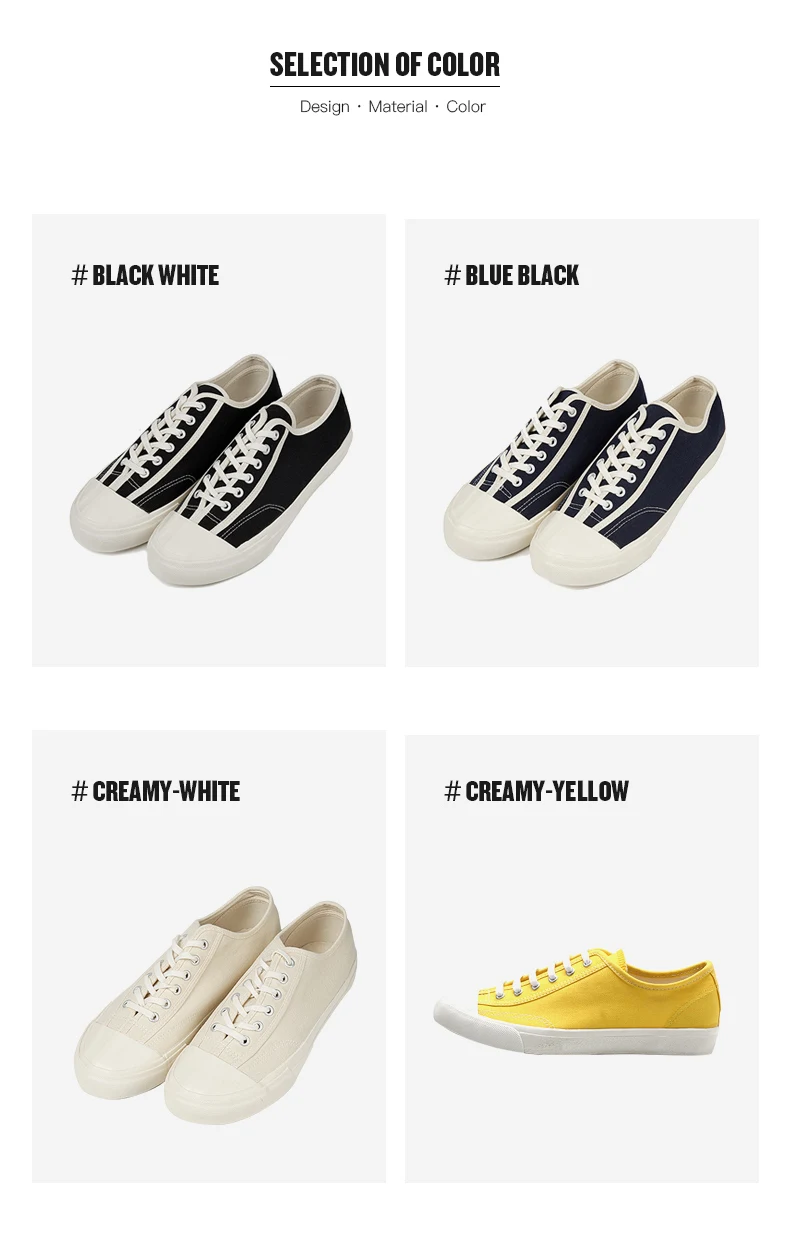Click the Black White sneakers photo
The width and height of the screenshot is (790, 1253).
210,469
